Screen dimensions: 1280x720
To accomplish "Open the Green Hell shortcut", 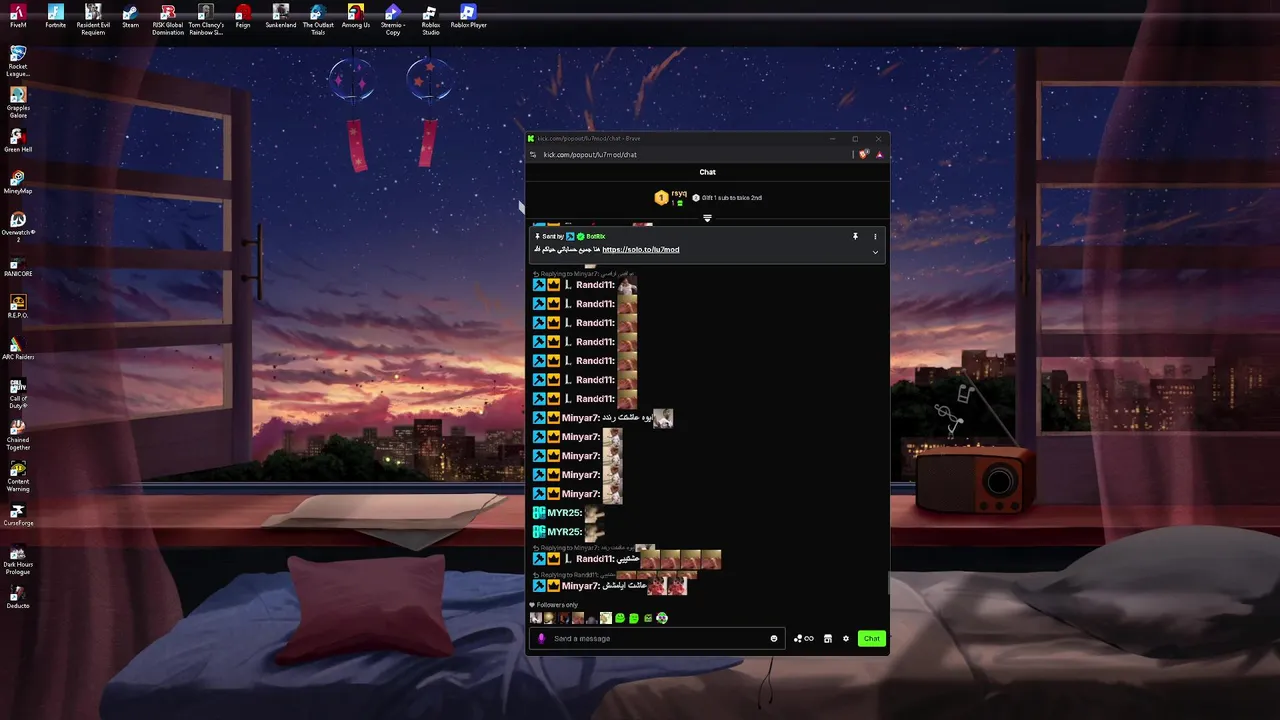I will [18, 141].
